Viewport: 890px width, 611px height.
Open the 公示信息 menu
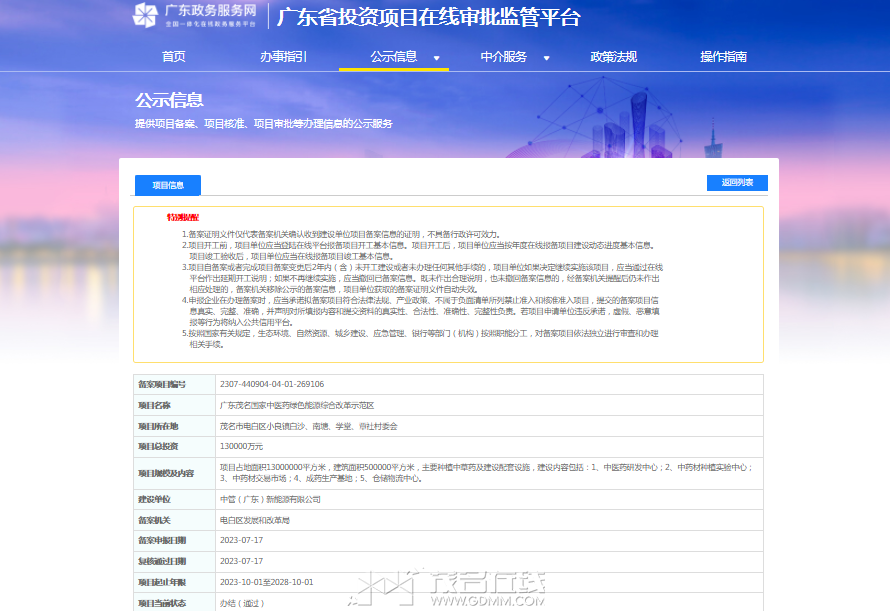tap(394, 57)
